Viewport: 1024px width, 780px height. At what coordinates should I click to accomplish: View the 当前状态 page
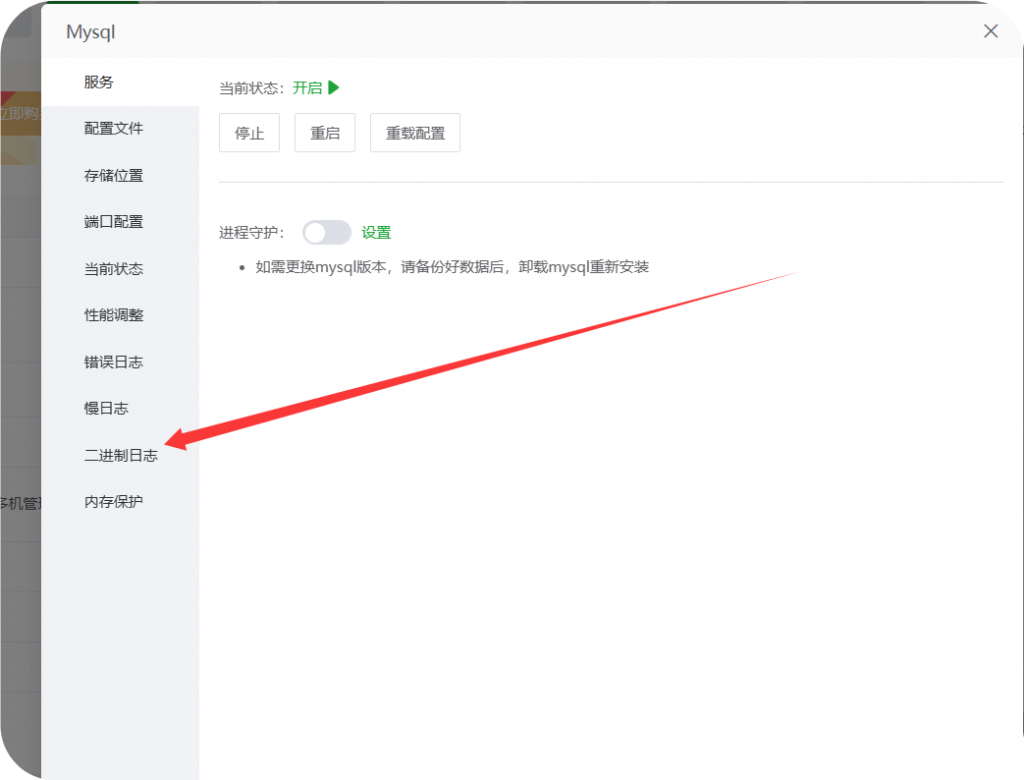coord(113,268)
